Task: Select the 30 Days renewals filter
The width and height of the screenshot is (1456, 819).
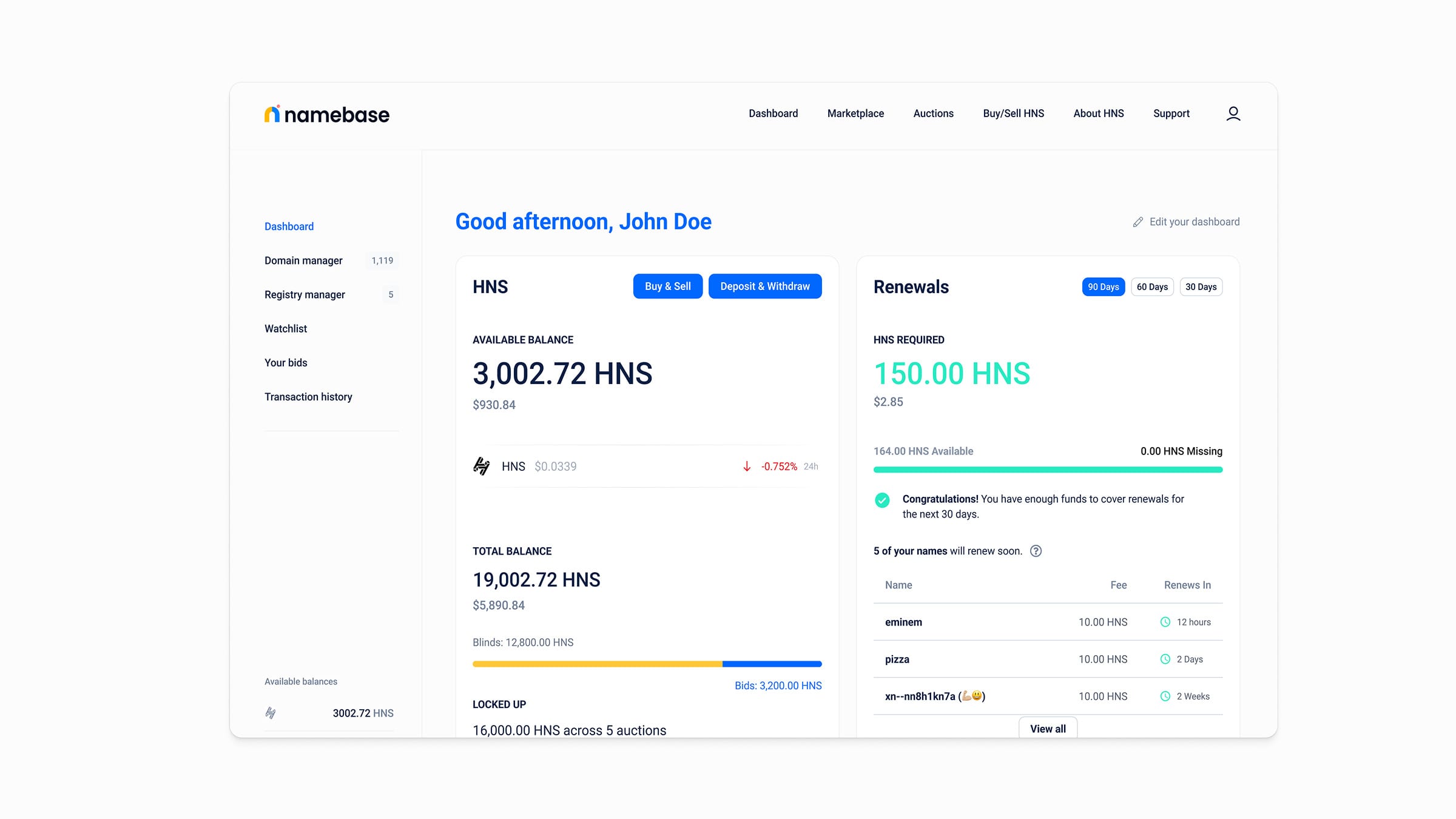Action: click(x=1201, y=287)
